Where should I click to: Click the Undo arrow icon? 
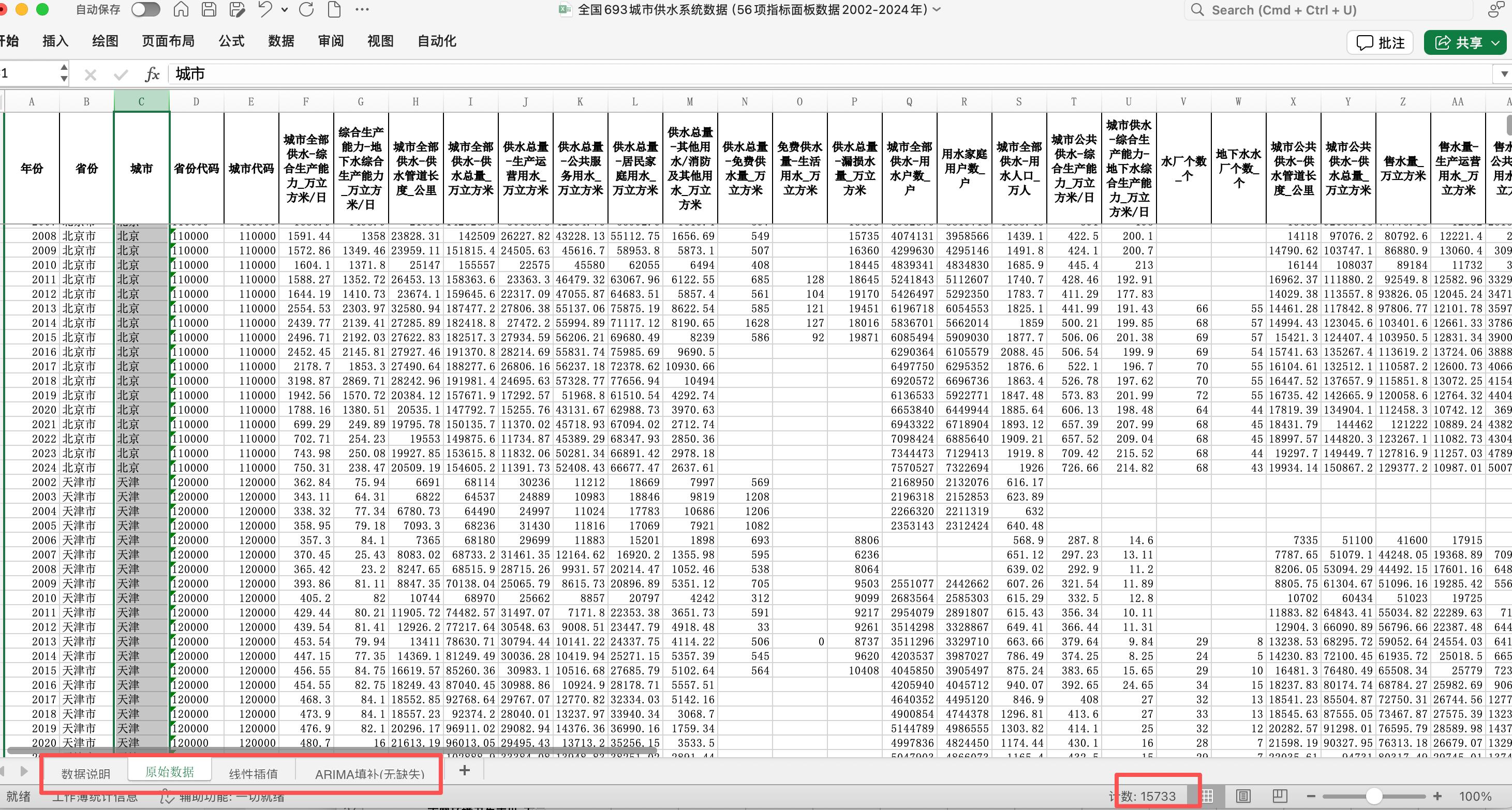coord(265,9)
